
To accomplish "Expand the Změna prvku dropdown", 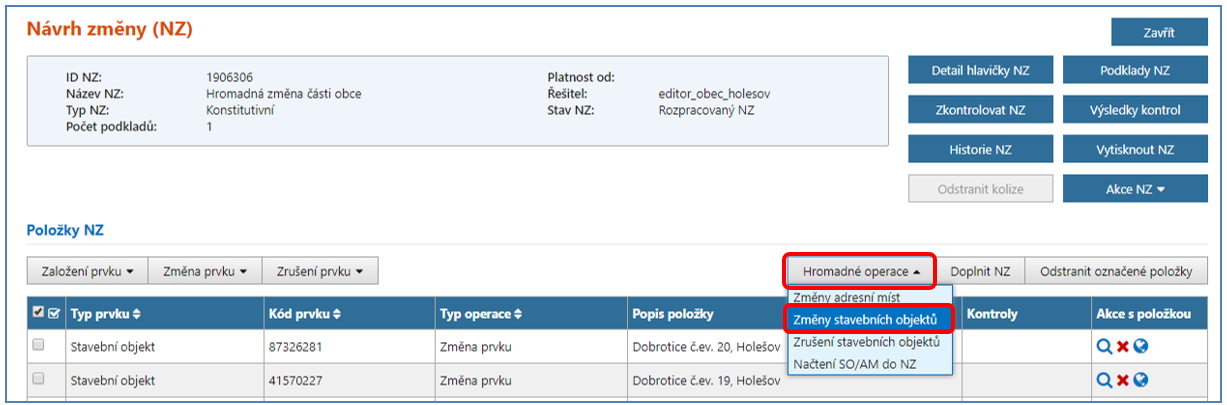I will 205,270.
